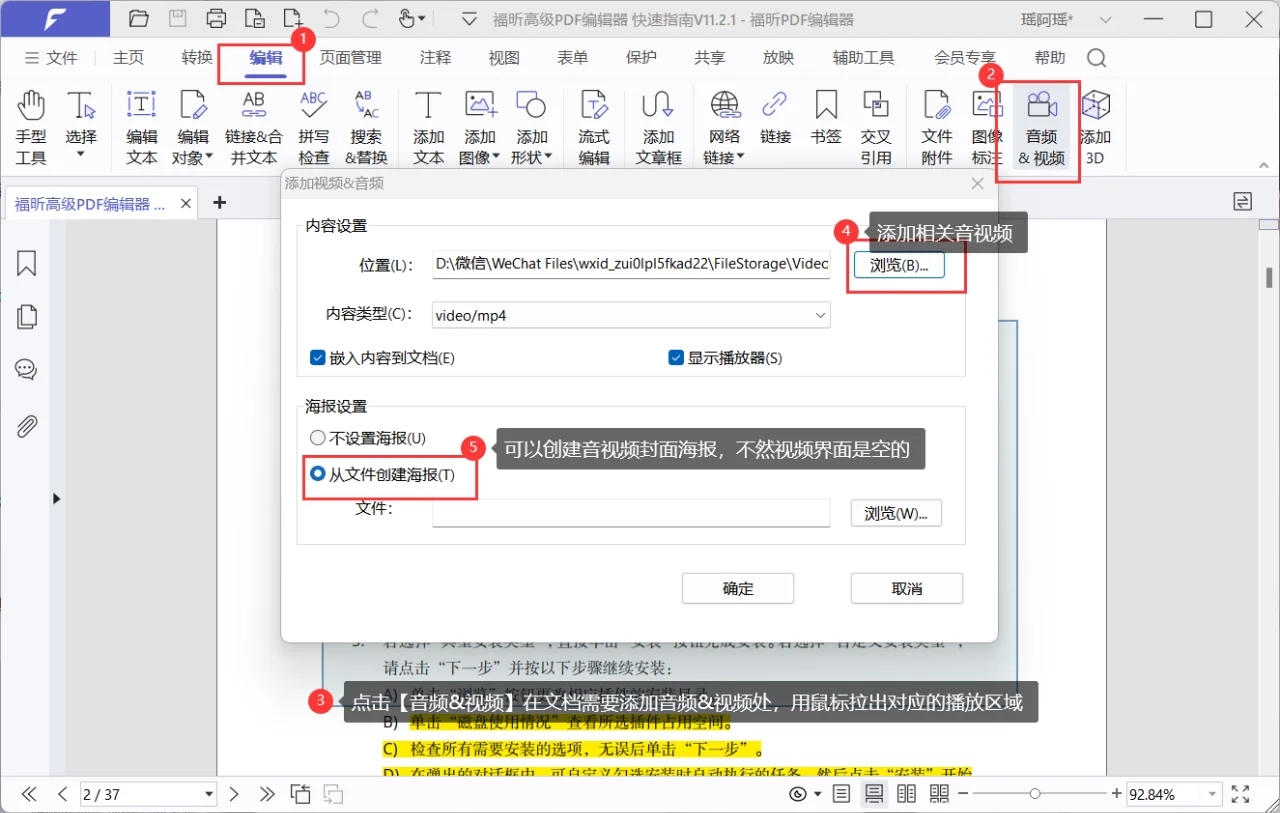Open Edit Object (编辑对象) tool

pyautogui.click(x=193, y=127)
